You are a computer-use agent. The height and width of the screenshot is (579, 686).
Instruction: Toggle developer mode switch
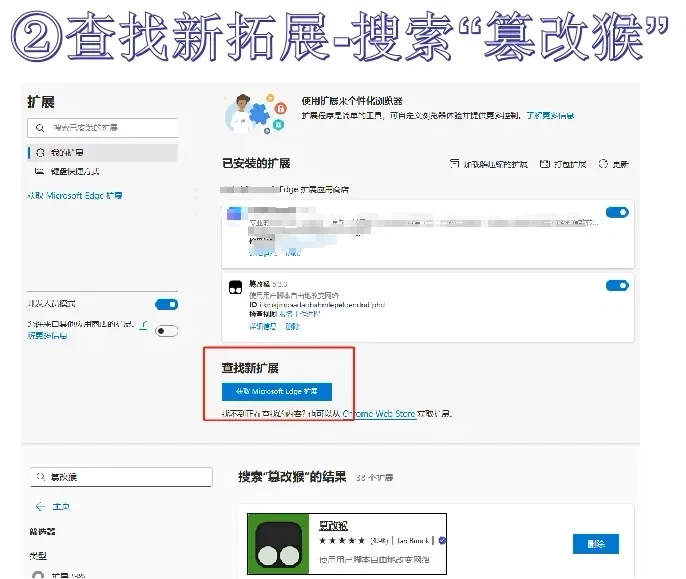(x=166, y=304)
